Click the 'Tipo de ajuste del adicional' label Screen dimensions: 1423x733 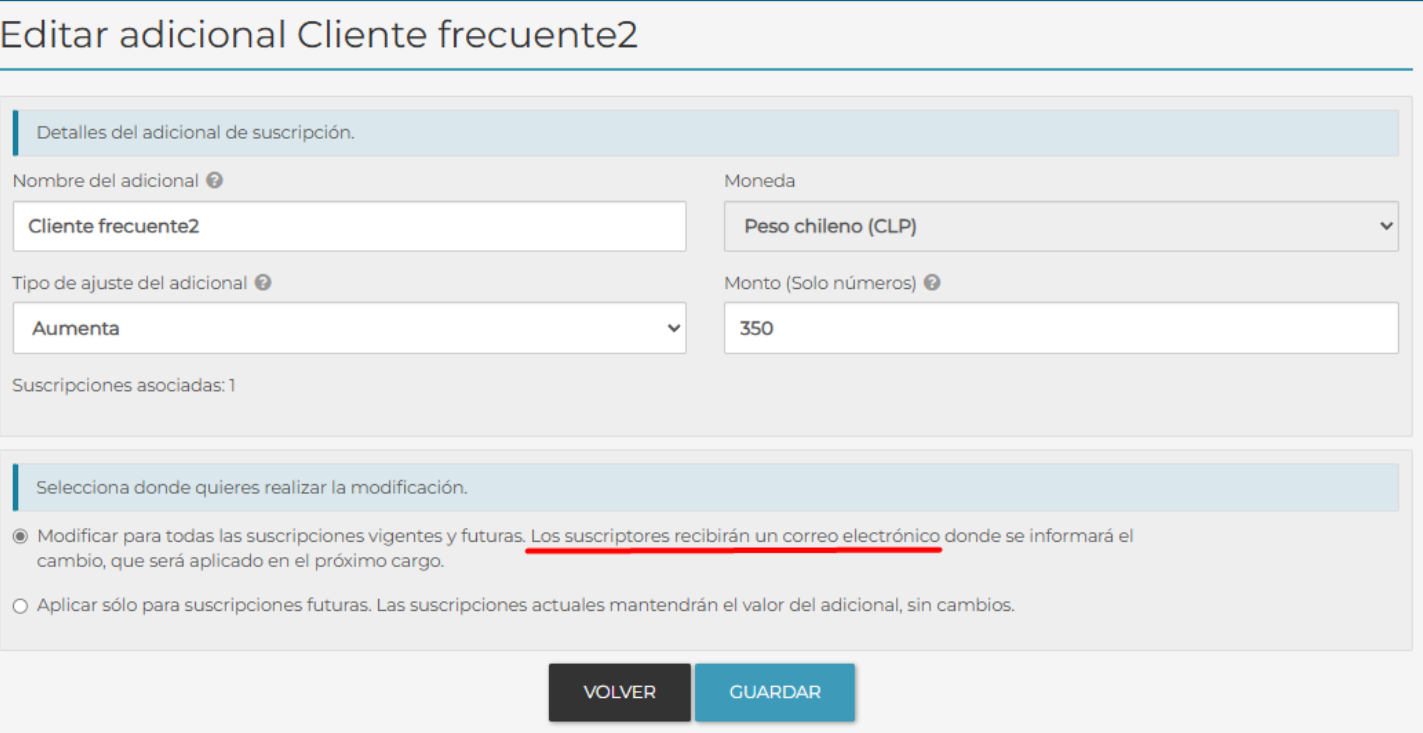click(130, 283)
